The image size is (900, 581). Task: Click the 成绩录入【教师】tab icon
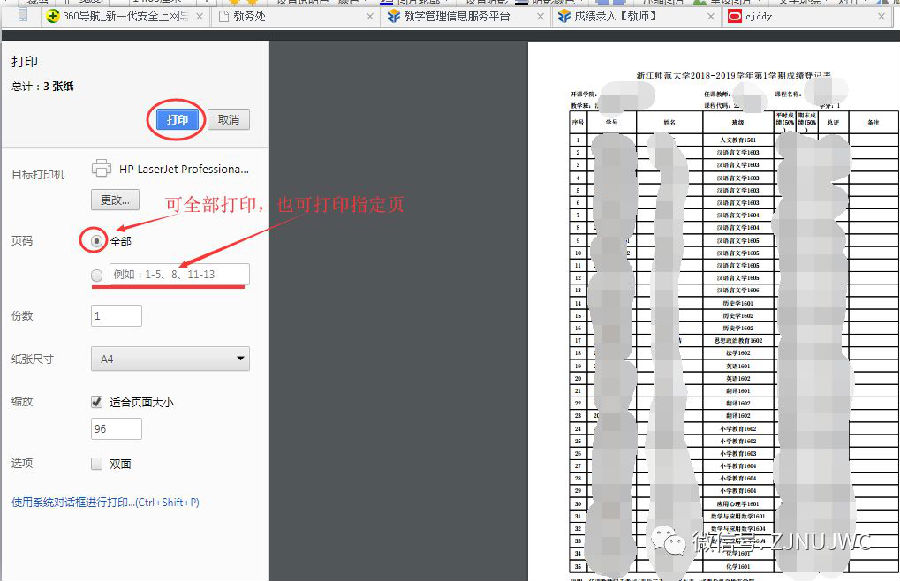[562, 16]
